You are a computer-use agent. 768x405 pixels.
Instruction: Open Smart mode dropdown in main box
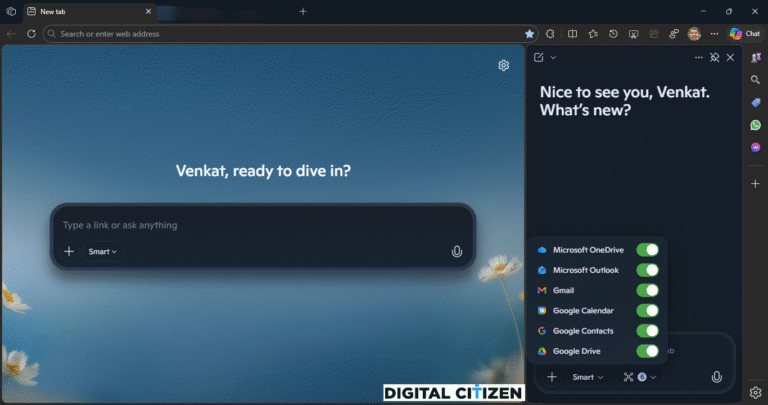point(103,251)
